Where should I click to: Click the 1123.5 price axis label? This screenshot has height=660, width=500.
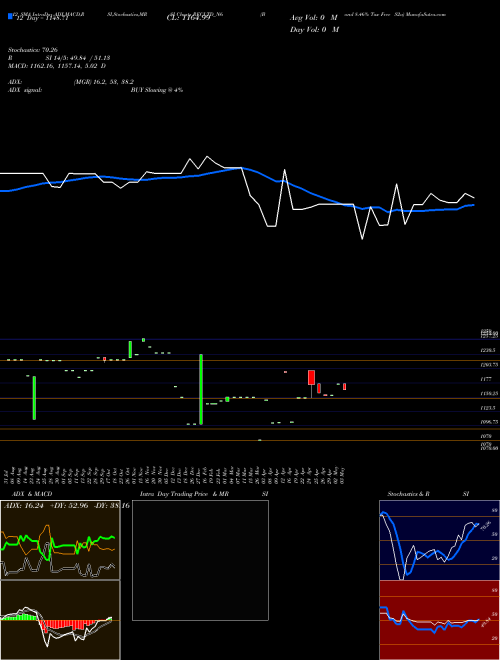[x=487, y=408]
